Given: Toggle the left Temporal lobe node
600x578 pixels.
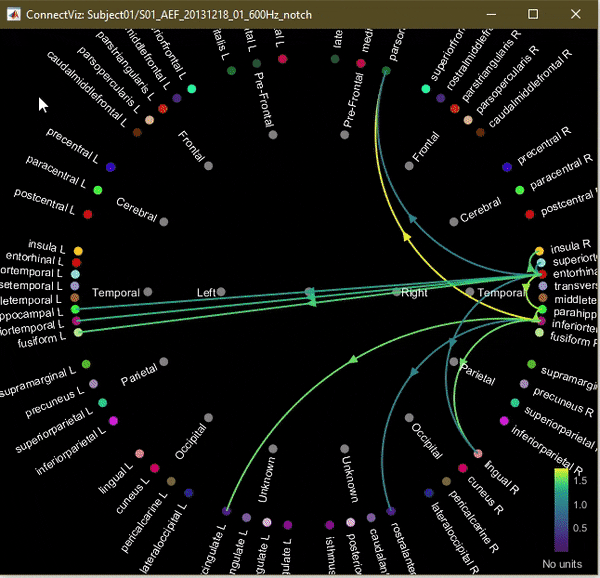Looking at the screenshot, I should tap(148, 292).
